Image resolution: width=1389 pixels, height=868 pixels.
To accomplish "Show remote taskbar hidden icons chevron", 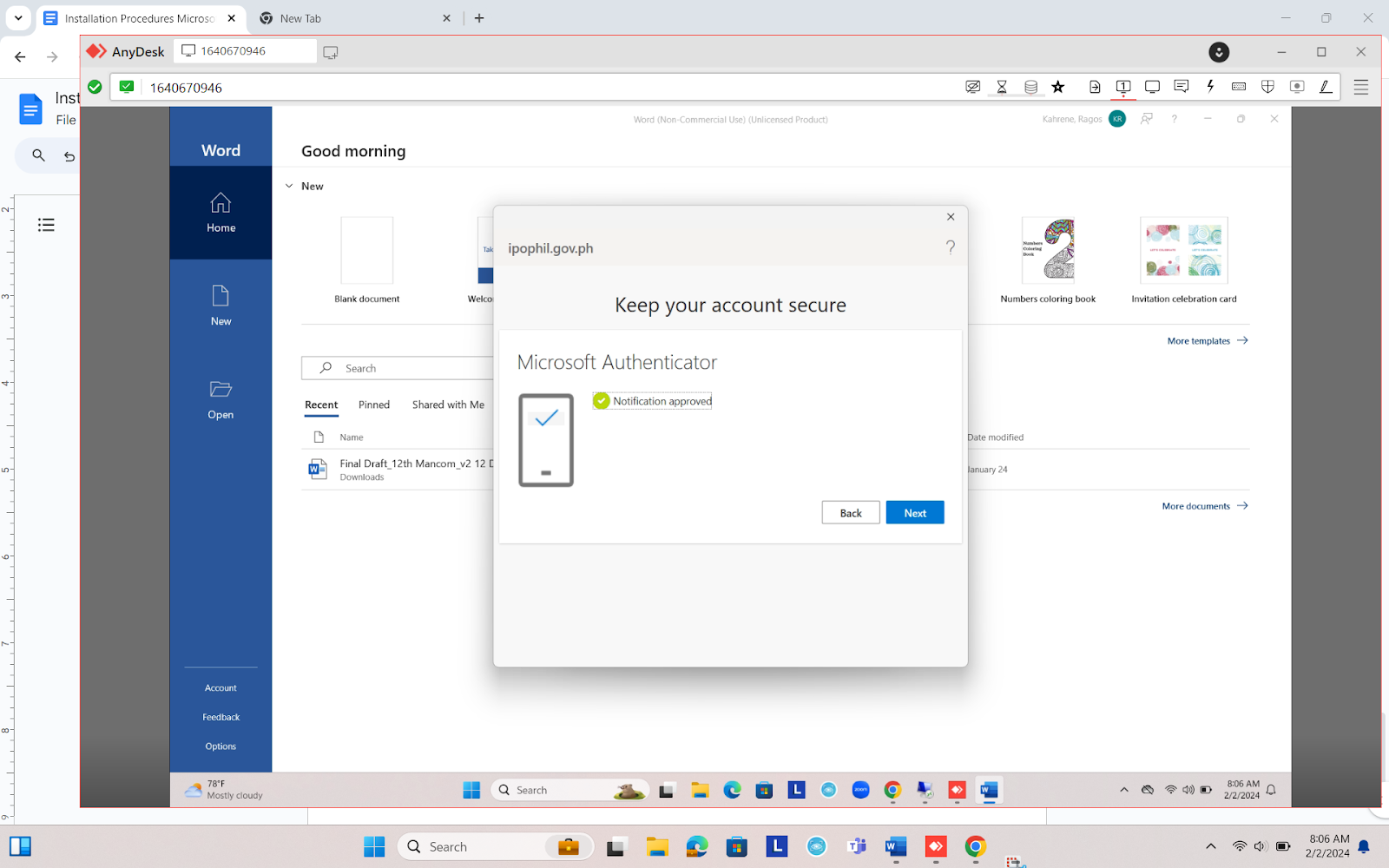I will point(1124,790).
